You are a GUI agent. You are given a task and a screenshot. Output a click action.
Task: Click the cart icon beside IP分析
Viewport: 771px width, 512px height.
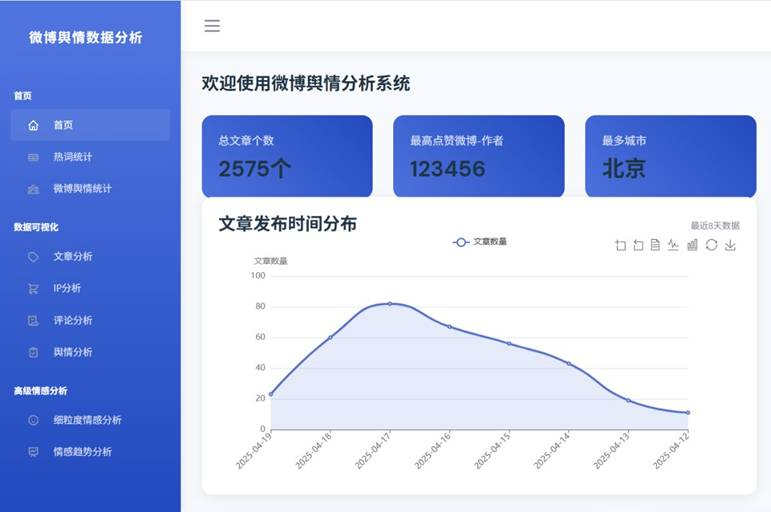33,289
